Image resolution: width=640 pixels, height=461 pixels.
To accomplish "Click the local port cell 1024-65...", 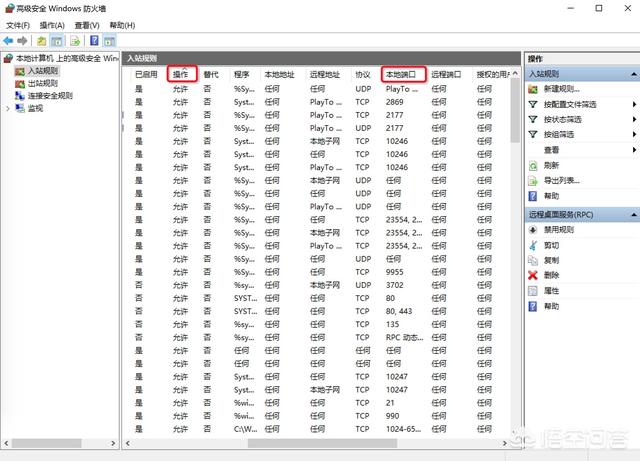I will pos(403,429).
